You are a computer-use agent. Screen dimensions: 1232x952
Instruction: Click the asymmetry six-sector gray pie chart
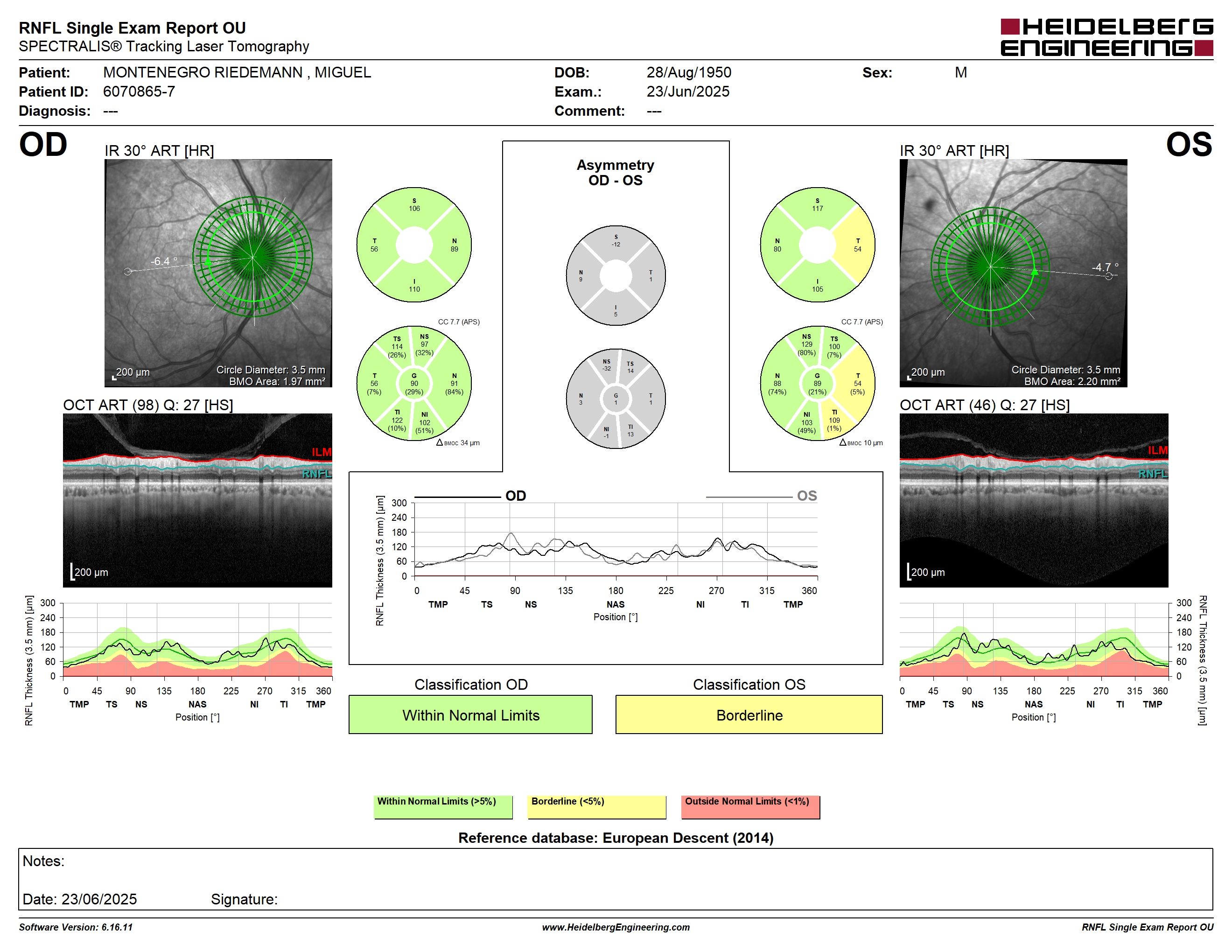point(616,399)
